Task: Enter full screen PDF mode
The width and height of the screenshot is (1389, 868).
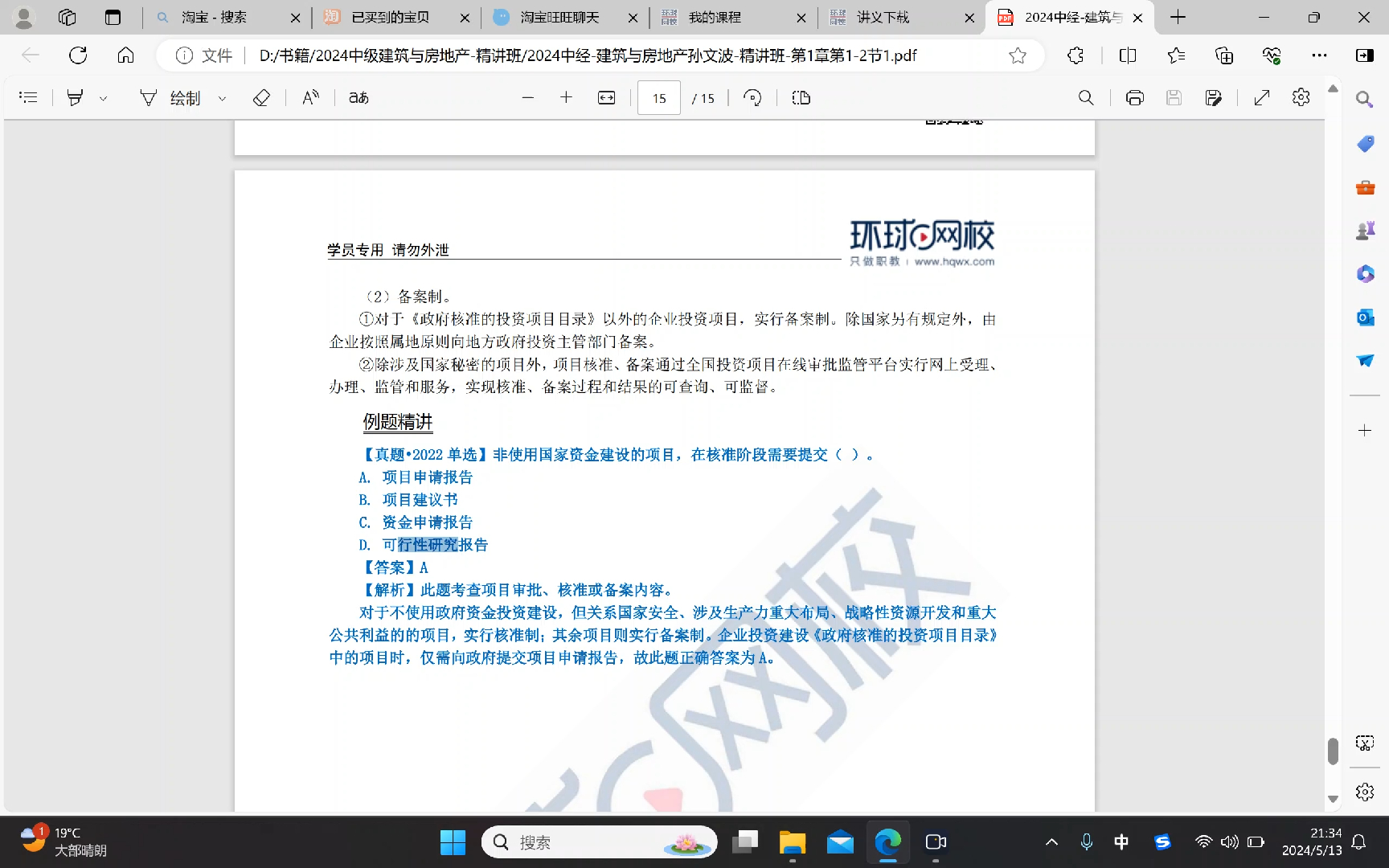Action: 1262,98
